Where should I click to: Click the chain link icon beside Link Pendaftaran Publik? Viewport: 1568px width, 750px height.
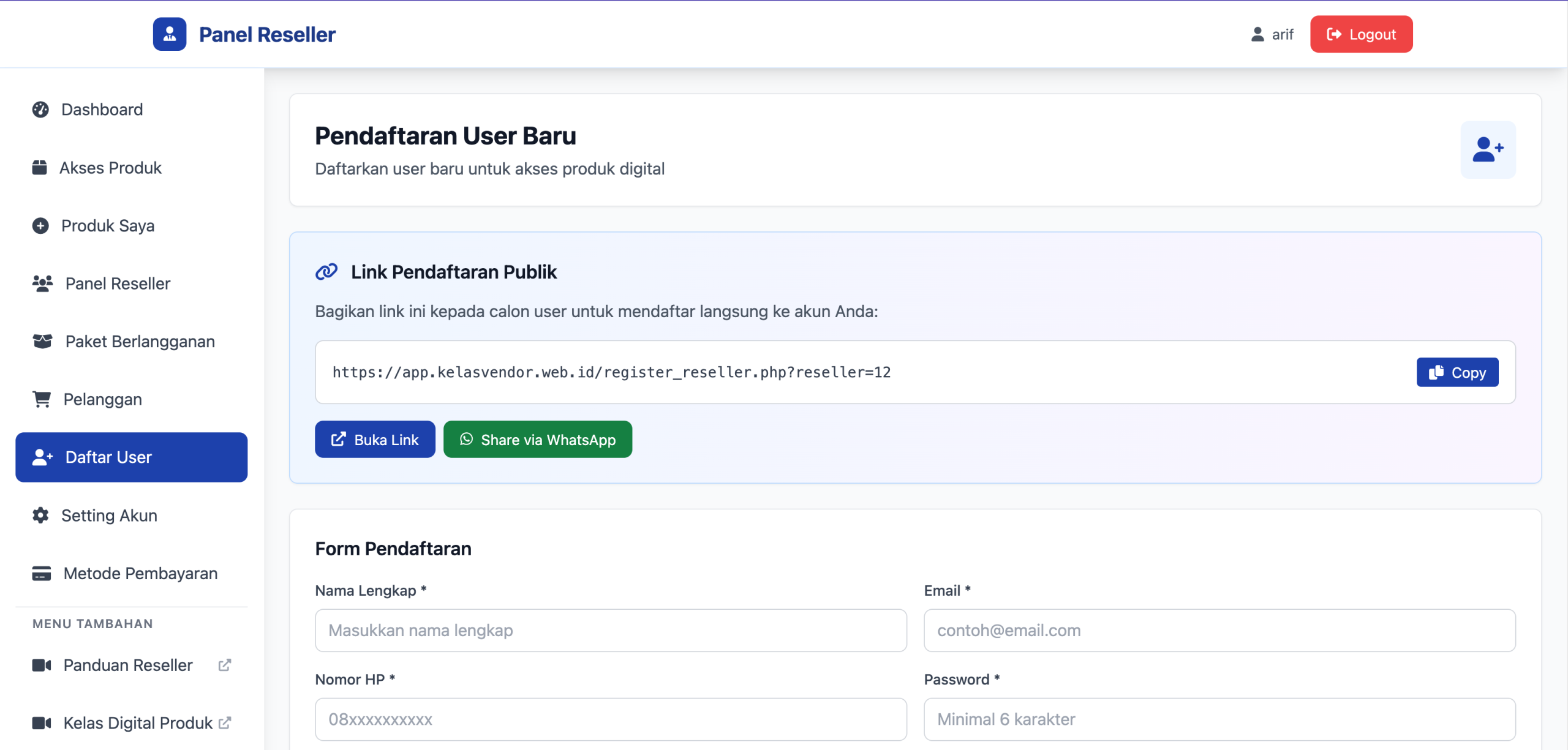(326, 271)
